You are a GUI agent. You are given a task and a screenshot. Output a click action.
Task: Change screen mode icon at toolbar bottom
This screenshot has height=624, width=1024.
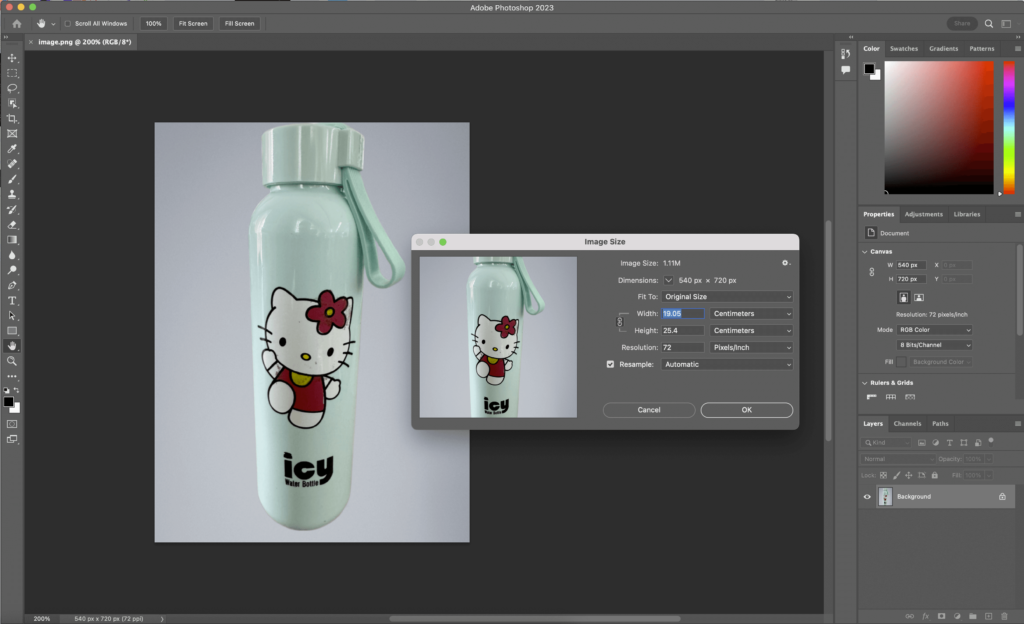coord(12,439)
